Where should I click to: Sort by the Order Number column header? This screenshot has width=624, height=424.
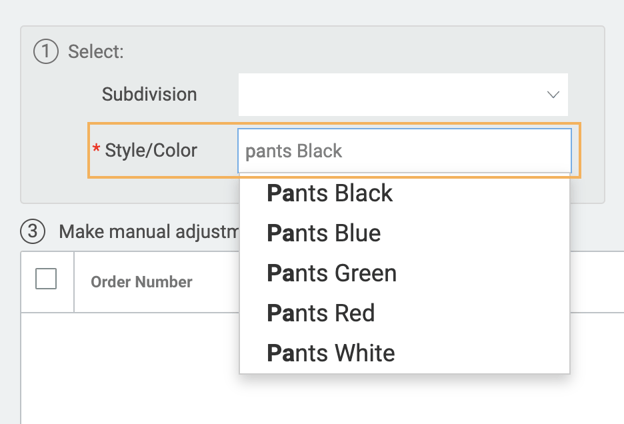click(141, 282)
